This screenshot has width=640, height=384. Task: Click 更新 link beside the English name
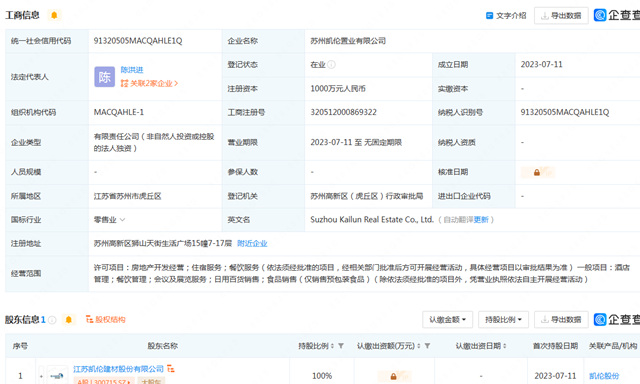click(x=481, y=220)
